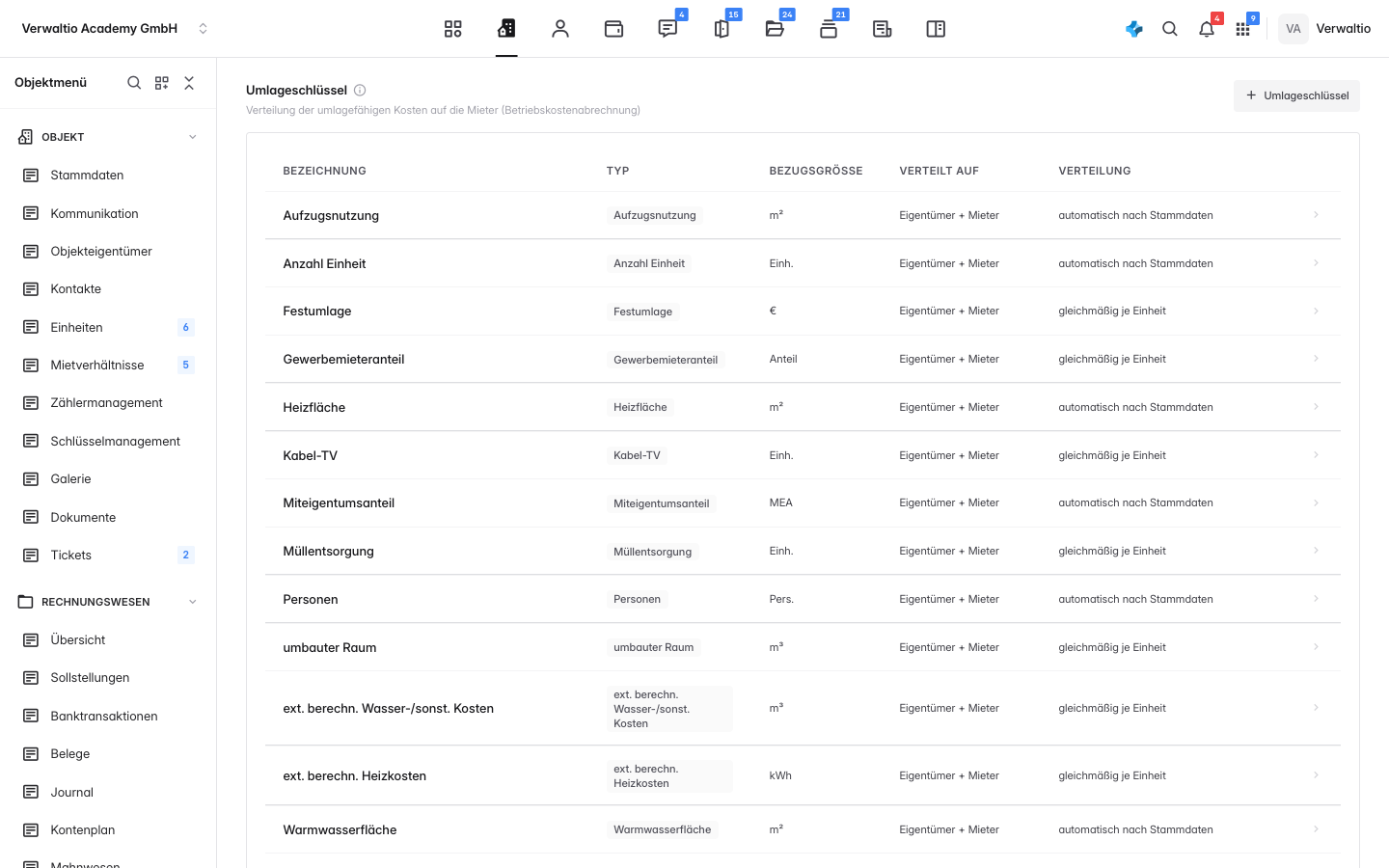This screenshot has width=1389, height=868.
Task: Open the Kabel-TV allocation key entry
Action: point(803,455)
